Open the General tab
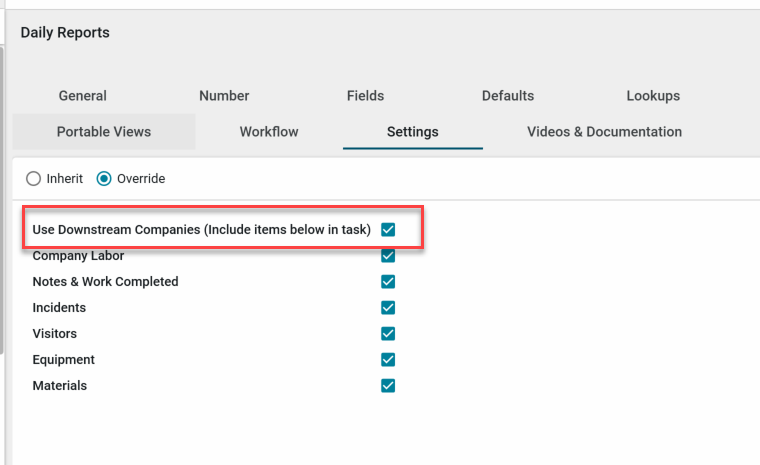Screen dimensions: 760x465 (83, 96)
